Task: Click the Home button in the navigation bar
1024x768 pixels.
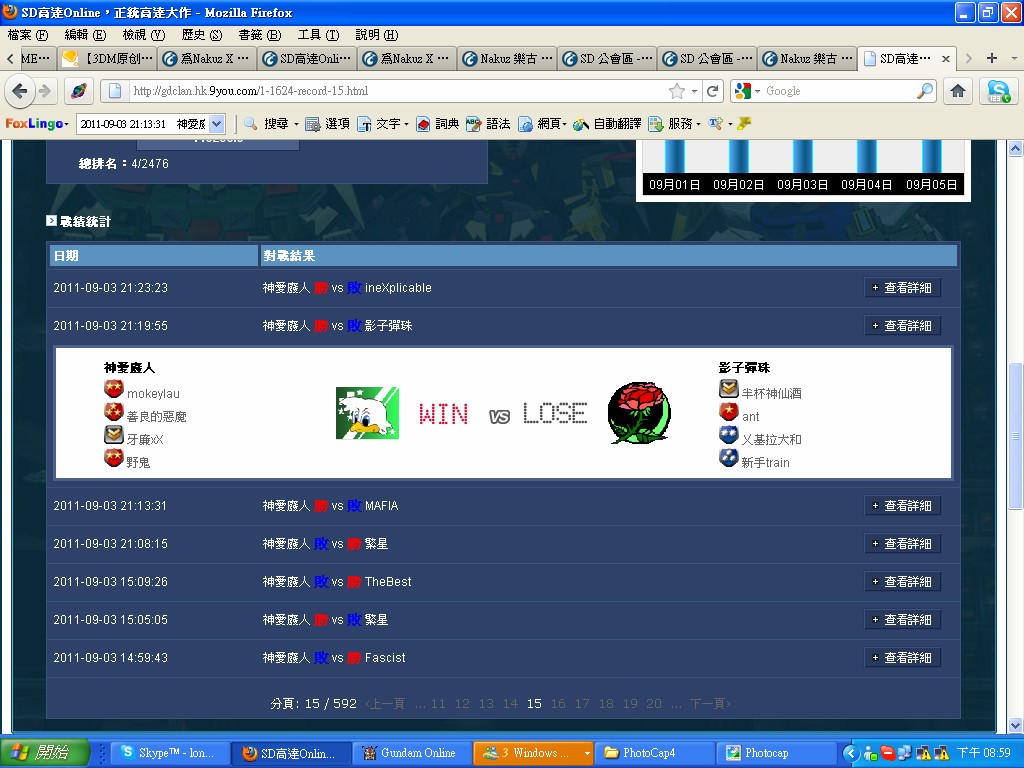Action: tap(957, 91)
